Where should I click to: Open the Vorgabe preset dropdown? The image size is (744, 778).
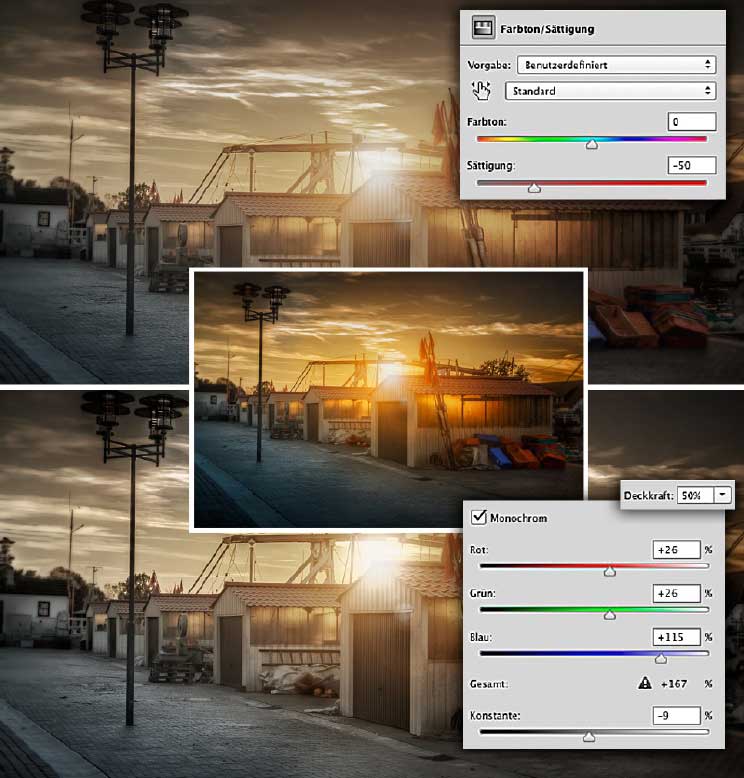[613, 65]
